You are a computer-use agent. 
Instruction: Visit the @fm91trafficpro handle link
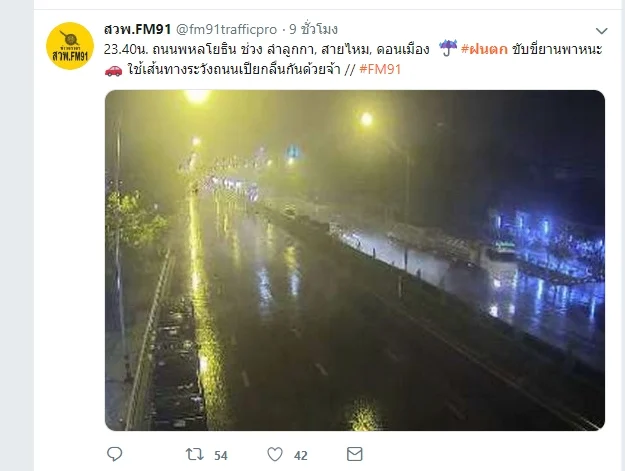(x=226, y=29)
